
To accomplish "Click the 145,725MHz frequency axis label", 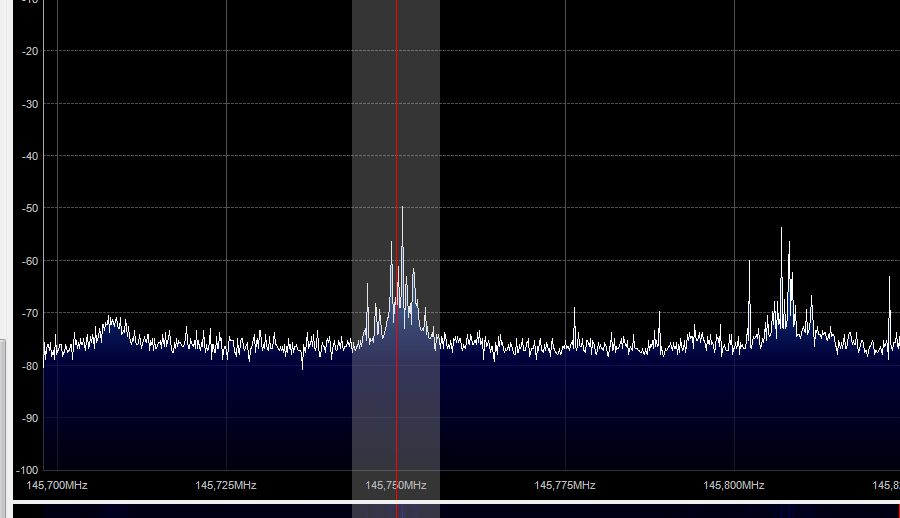I will pyautogui.click(x=226, y=485).
